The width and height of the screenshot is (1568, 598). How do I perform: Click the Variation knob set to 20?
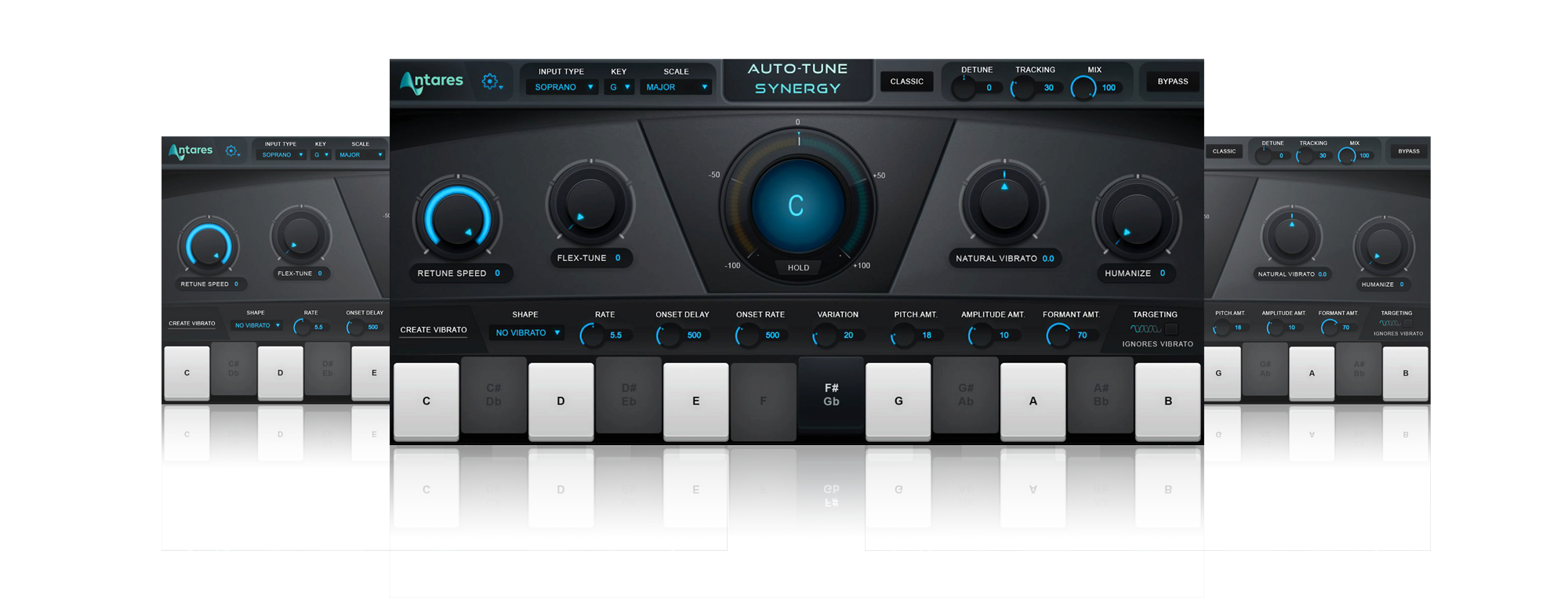824,335
